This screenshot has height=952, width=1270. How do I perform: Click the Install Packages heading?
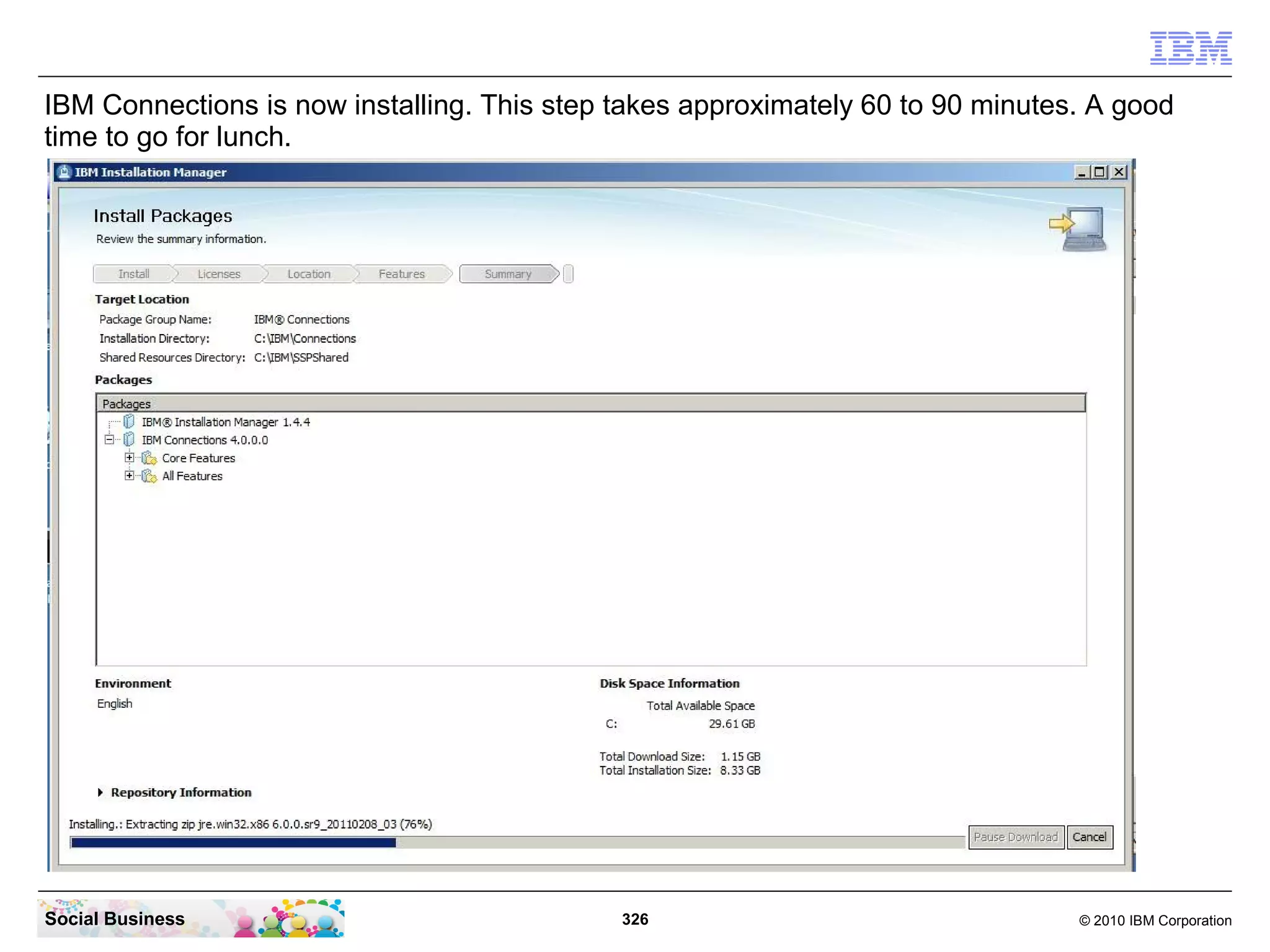pos(163,216)
